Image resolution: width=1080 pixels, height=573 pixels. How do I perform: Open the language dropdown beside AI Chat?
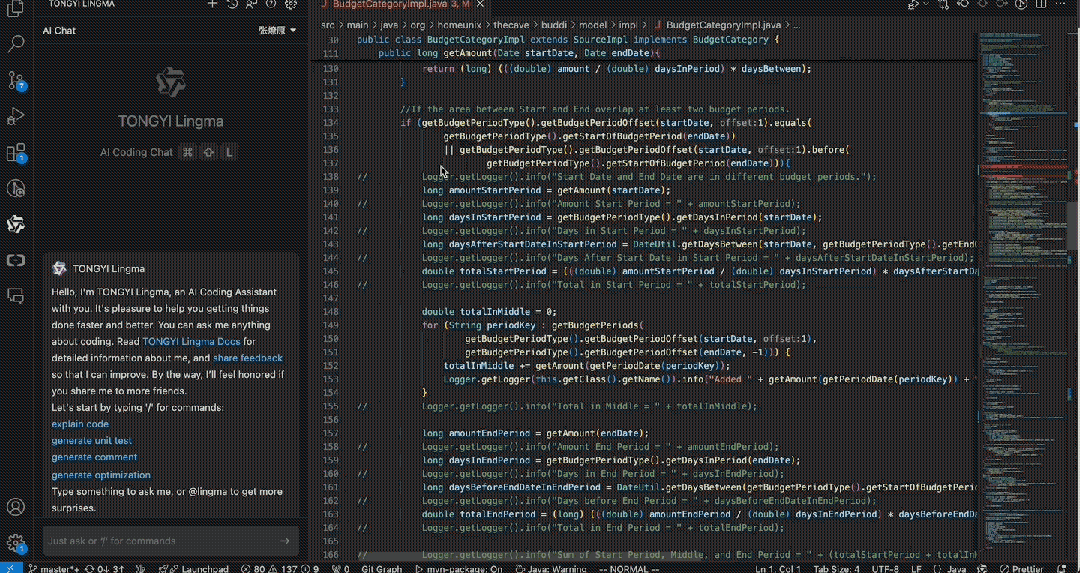click(x=278, y=30)
